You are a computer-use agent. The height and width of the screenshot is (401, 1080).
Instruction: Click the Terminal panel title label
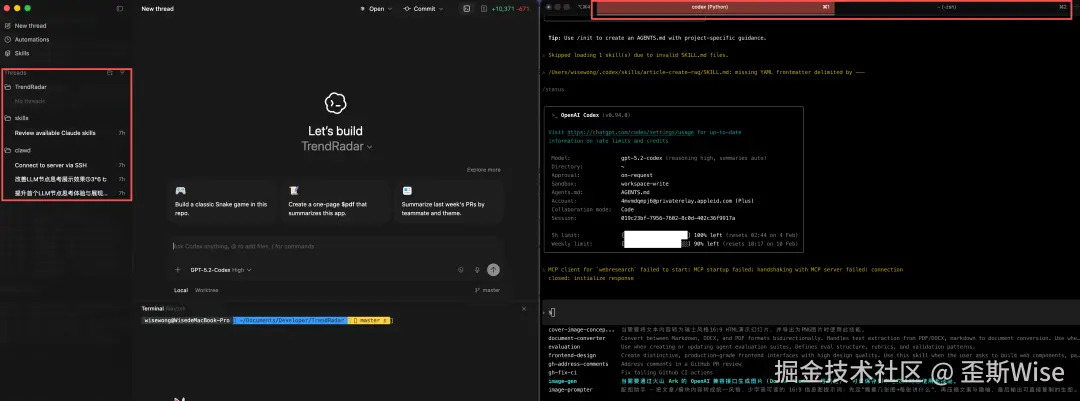pos(152,308)
